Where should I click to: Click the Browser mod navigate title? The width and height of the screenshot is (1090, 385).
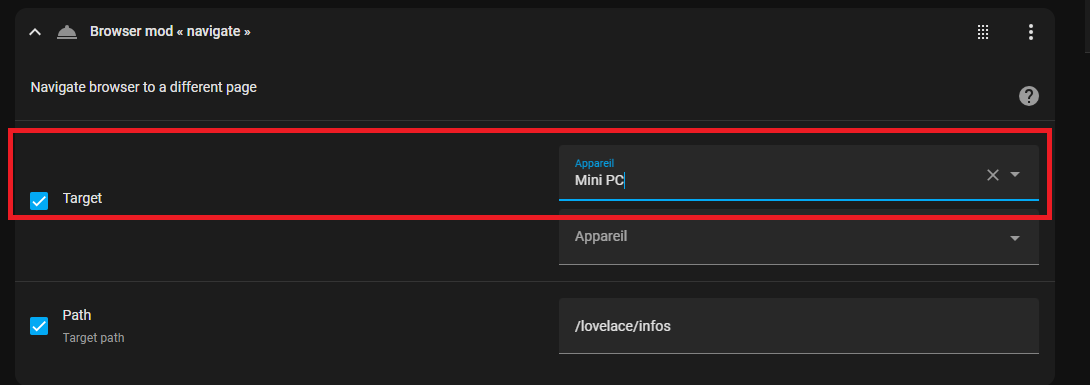tap(170, 32)
